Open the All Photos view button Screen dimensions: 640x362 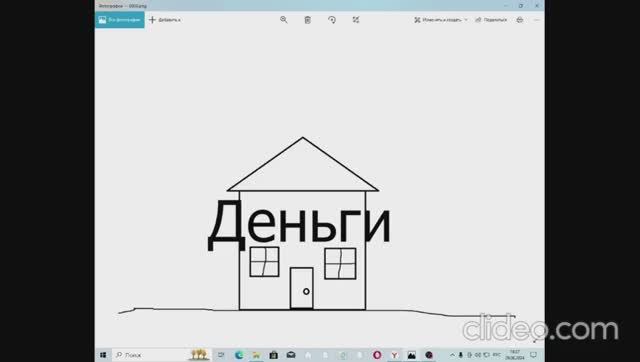(x=120, y=20)
